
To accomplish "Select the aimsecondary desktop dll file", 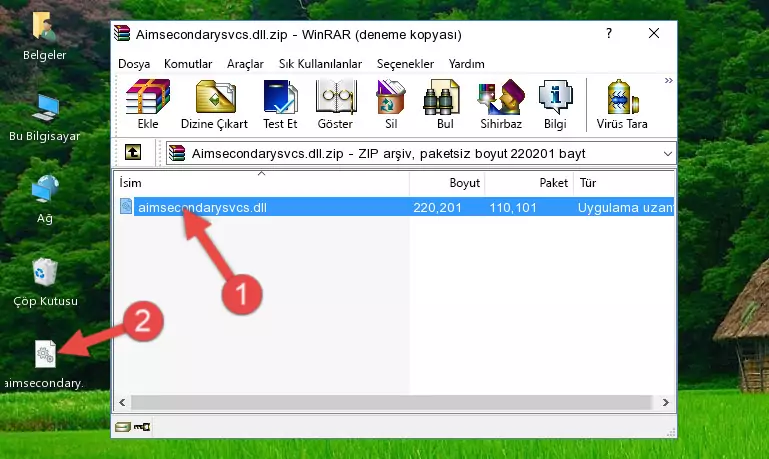I will tap(44, 365).
